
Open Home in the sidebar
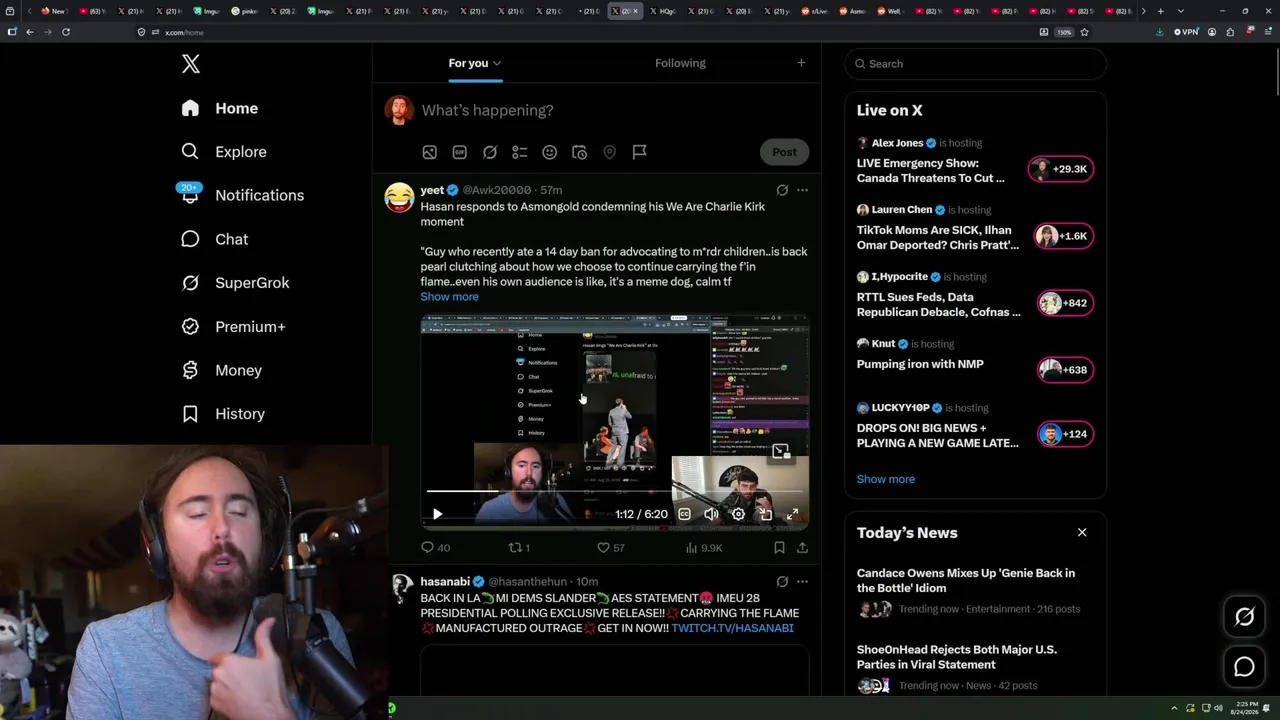click(219, 108)
